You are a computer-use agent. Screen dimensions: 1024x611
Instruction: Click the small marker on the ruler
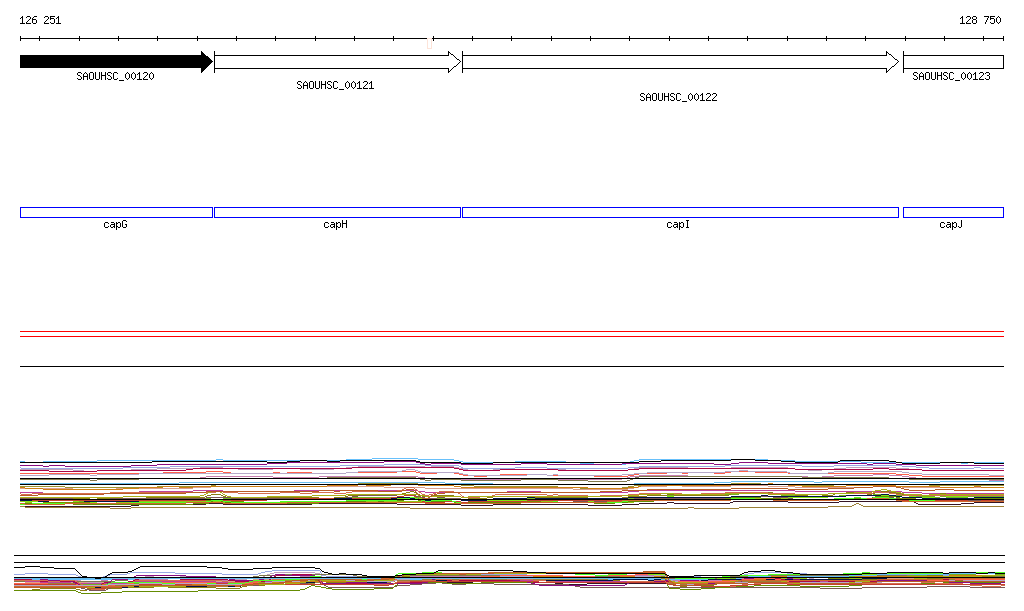(x=430, y=42)
